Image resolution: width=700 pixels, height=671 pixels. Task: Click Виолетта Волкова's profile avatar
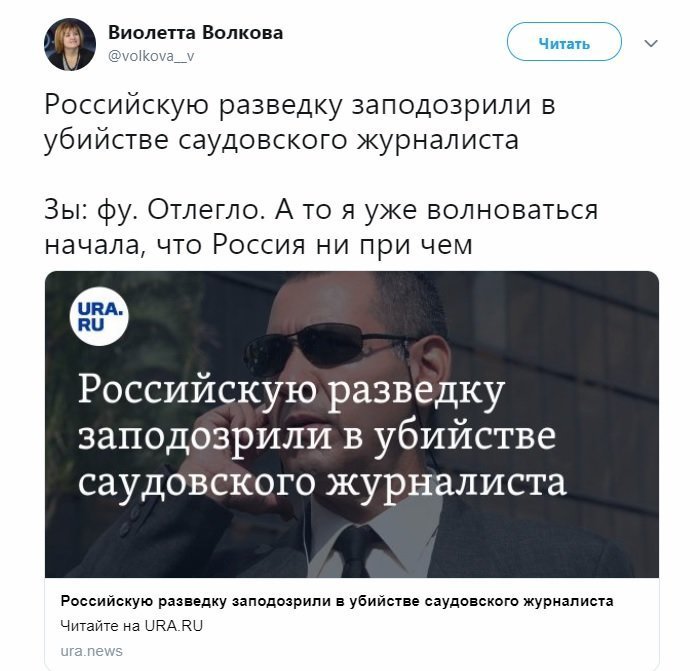tap(70, 45)
